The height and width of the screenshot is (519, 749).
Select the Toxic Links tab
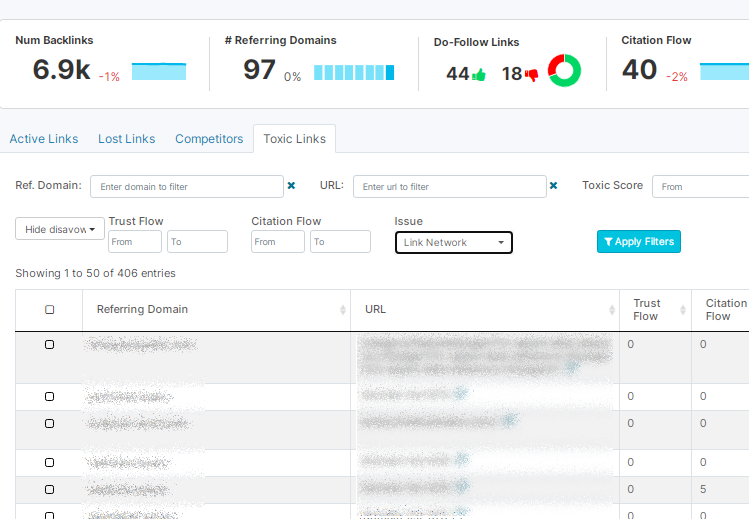(295, 139)
